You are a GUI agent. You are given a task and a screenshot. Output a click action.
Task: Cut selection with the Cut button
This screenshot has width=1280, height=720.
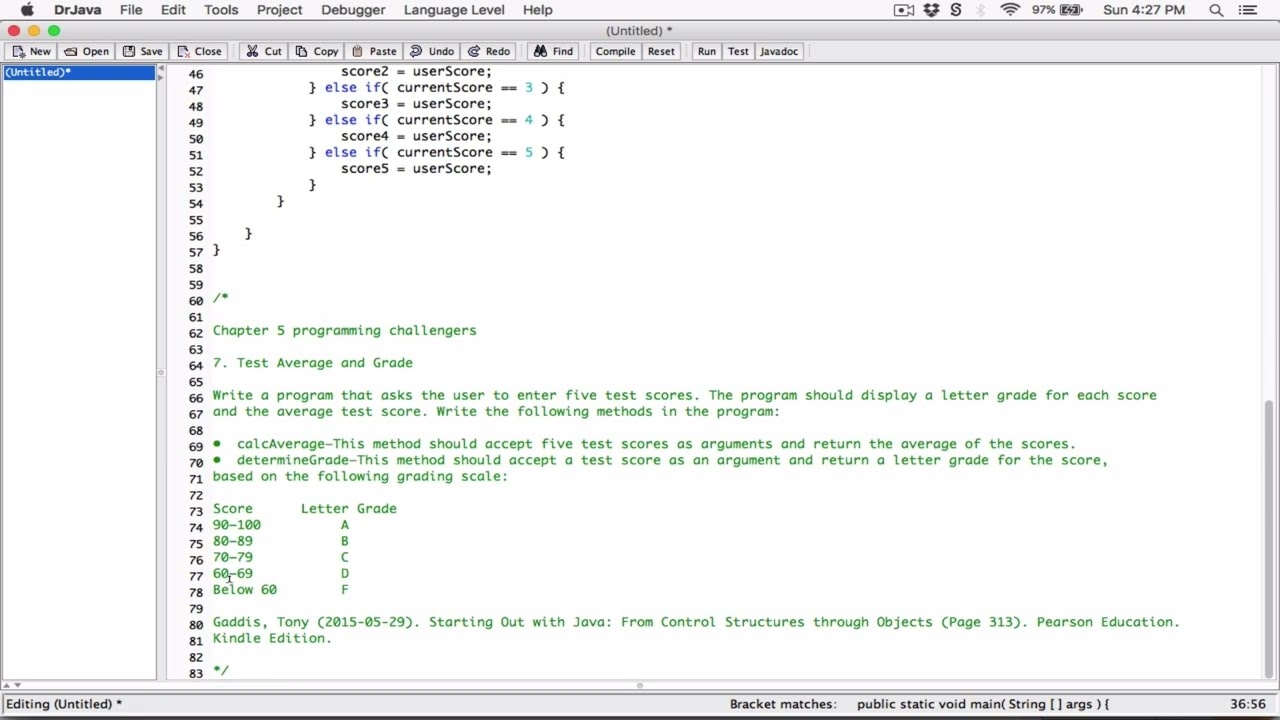(264, 51)
